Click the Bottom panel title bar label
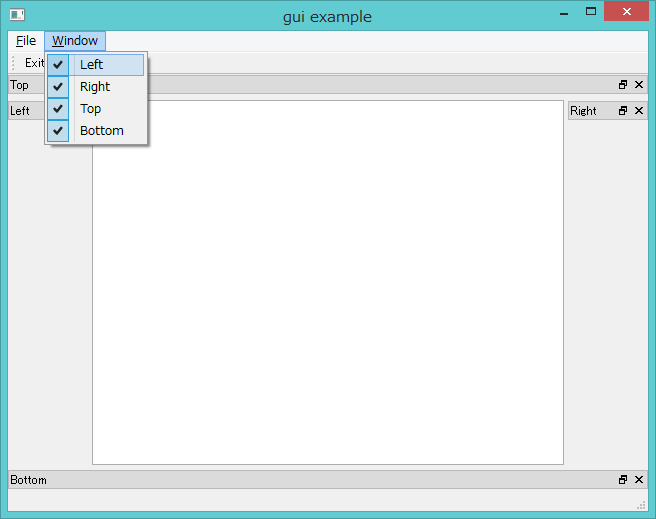Viewport: 656px width, 519px height. pos(28,480)
